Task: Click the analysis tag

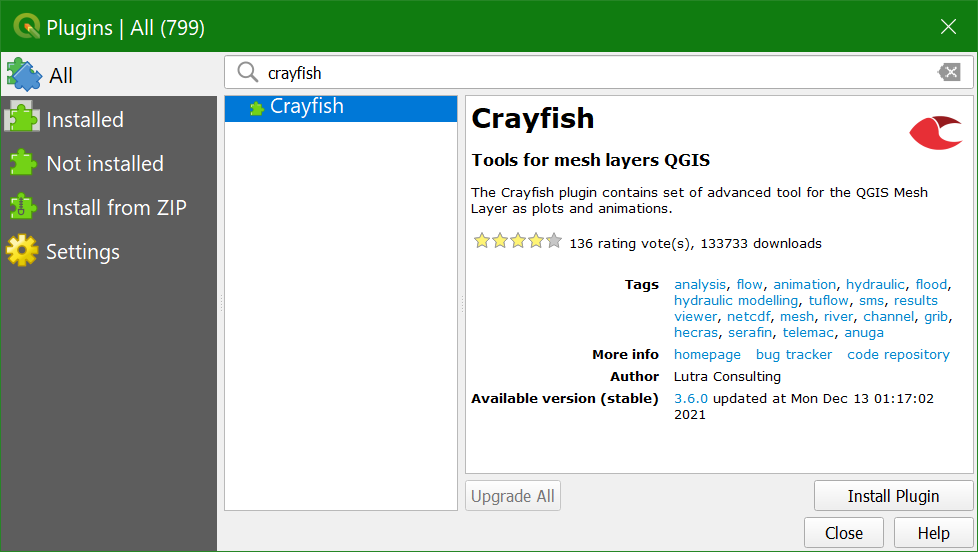Action: [700, 284]
